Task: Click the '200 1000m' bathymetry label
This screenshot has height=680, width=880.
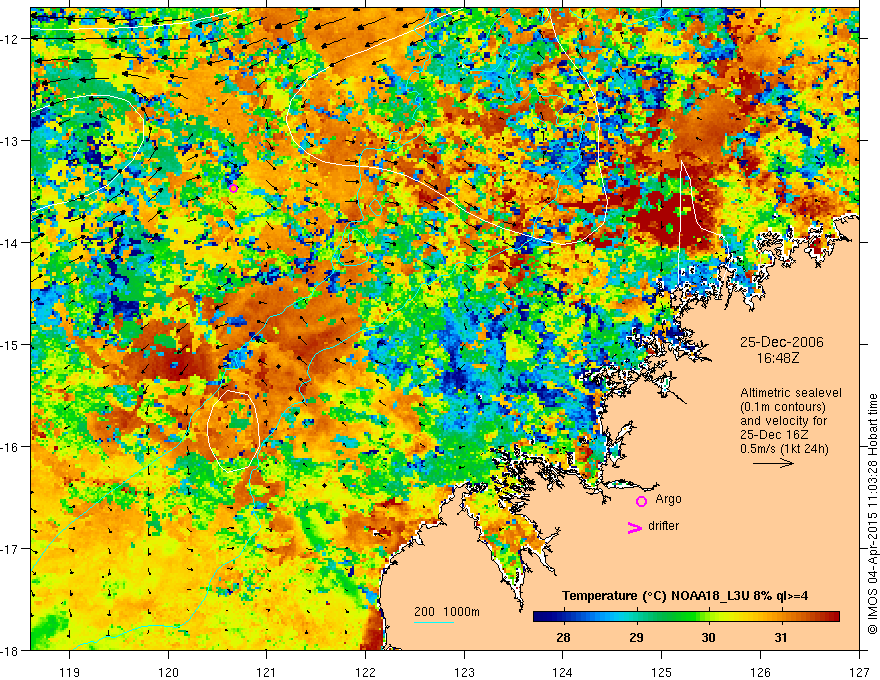Action: (447, 612)
